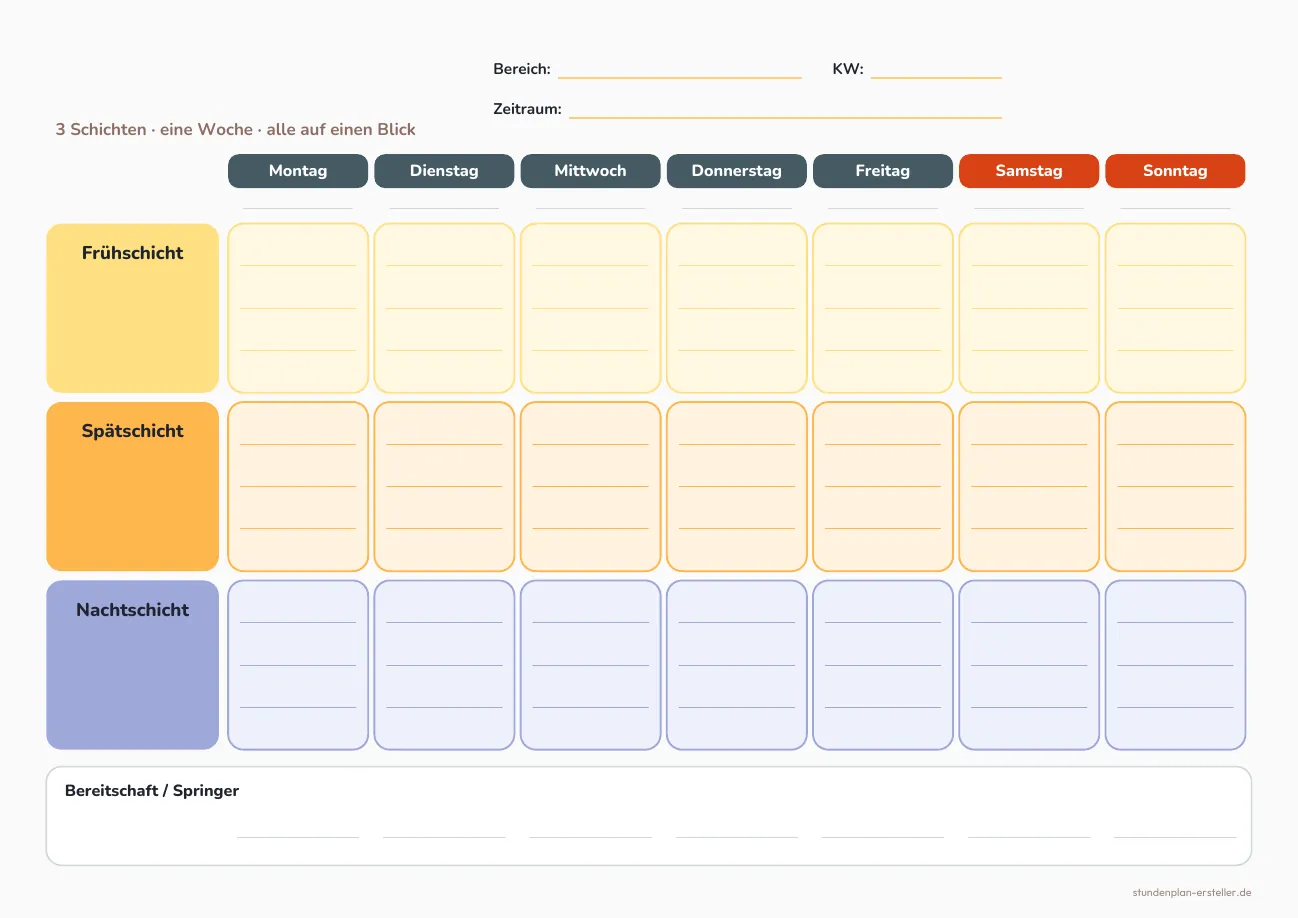Click the subtitle '3 Schichten · eine Woche'
Screen dimensions: 1298x918
click(154, 130)
